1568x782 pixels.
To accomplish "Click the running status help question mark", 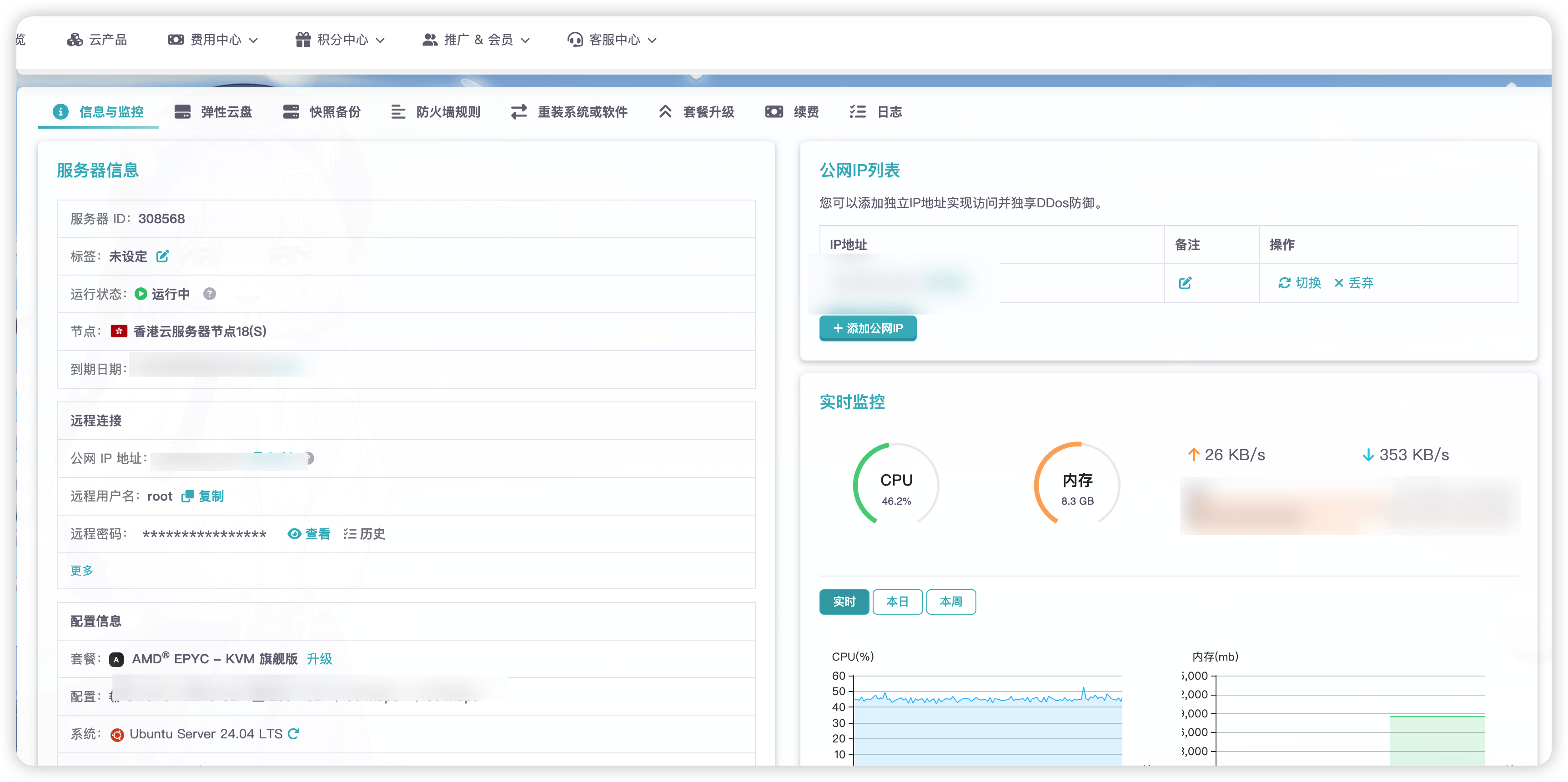I will (209, 294).
